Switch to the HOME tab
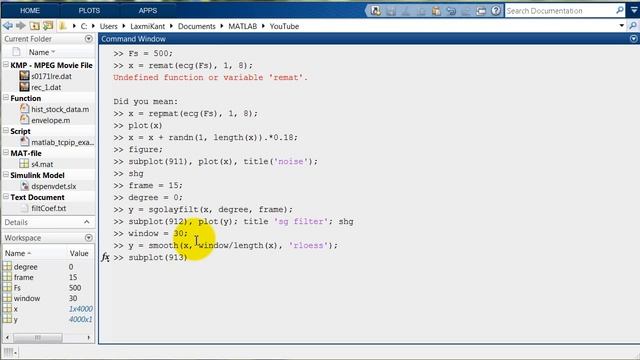The height and width of the screenshot is (360, 640). [30, 11]
